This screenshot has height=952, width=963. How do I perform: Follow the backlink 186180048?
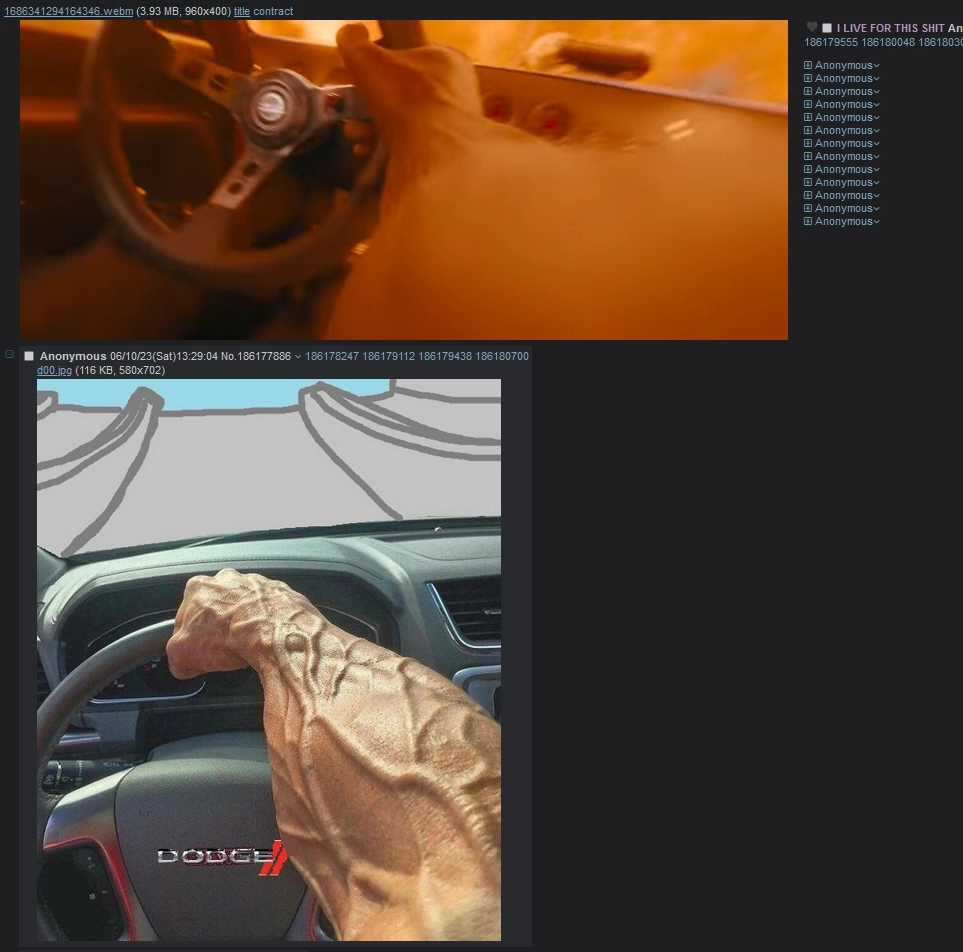[888, 42]
